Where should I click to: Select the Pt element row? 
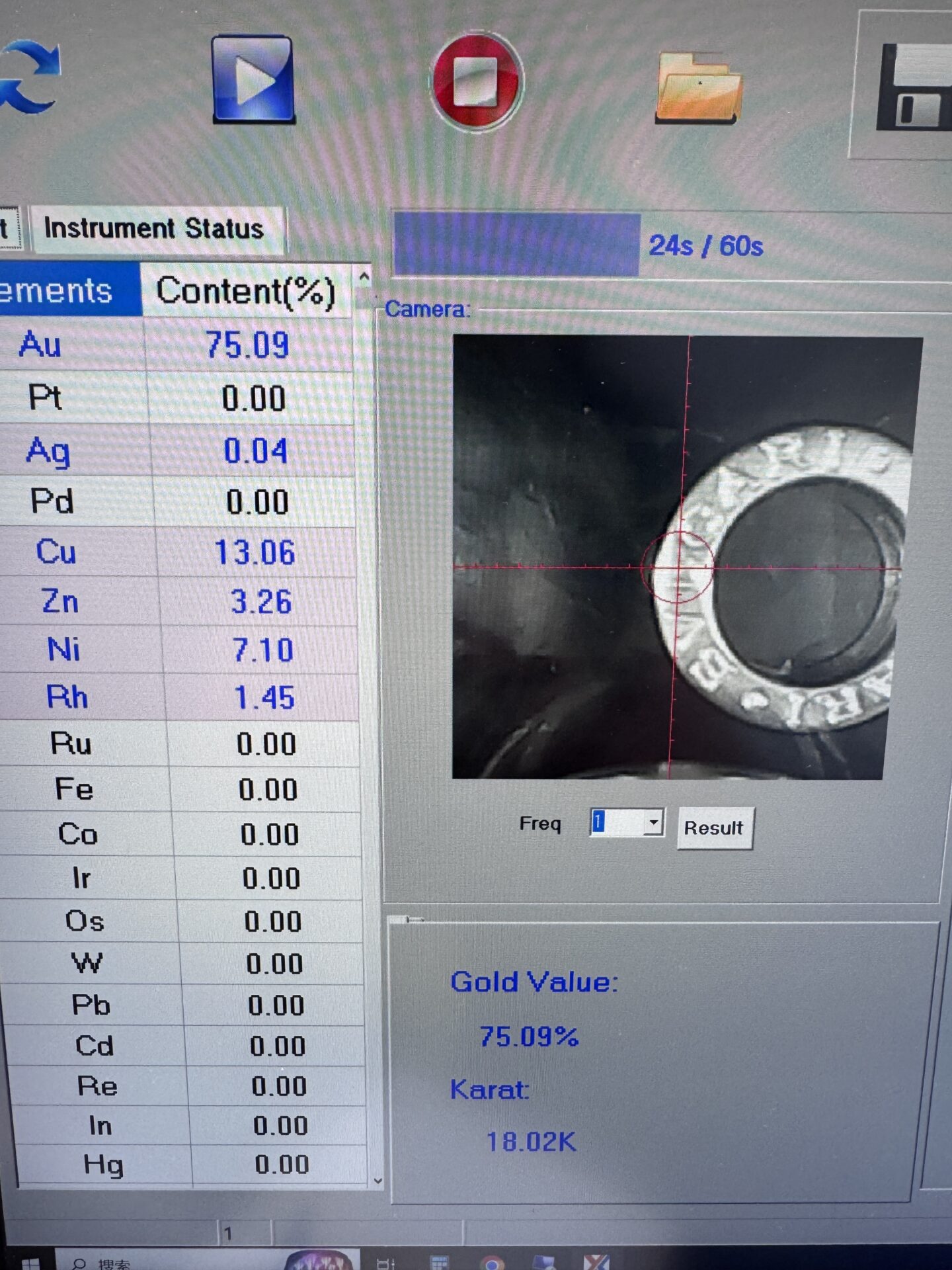177,398
